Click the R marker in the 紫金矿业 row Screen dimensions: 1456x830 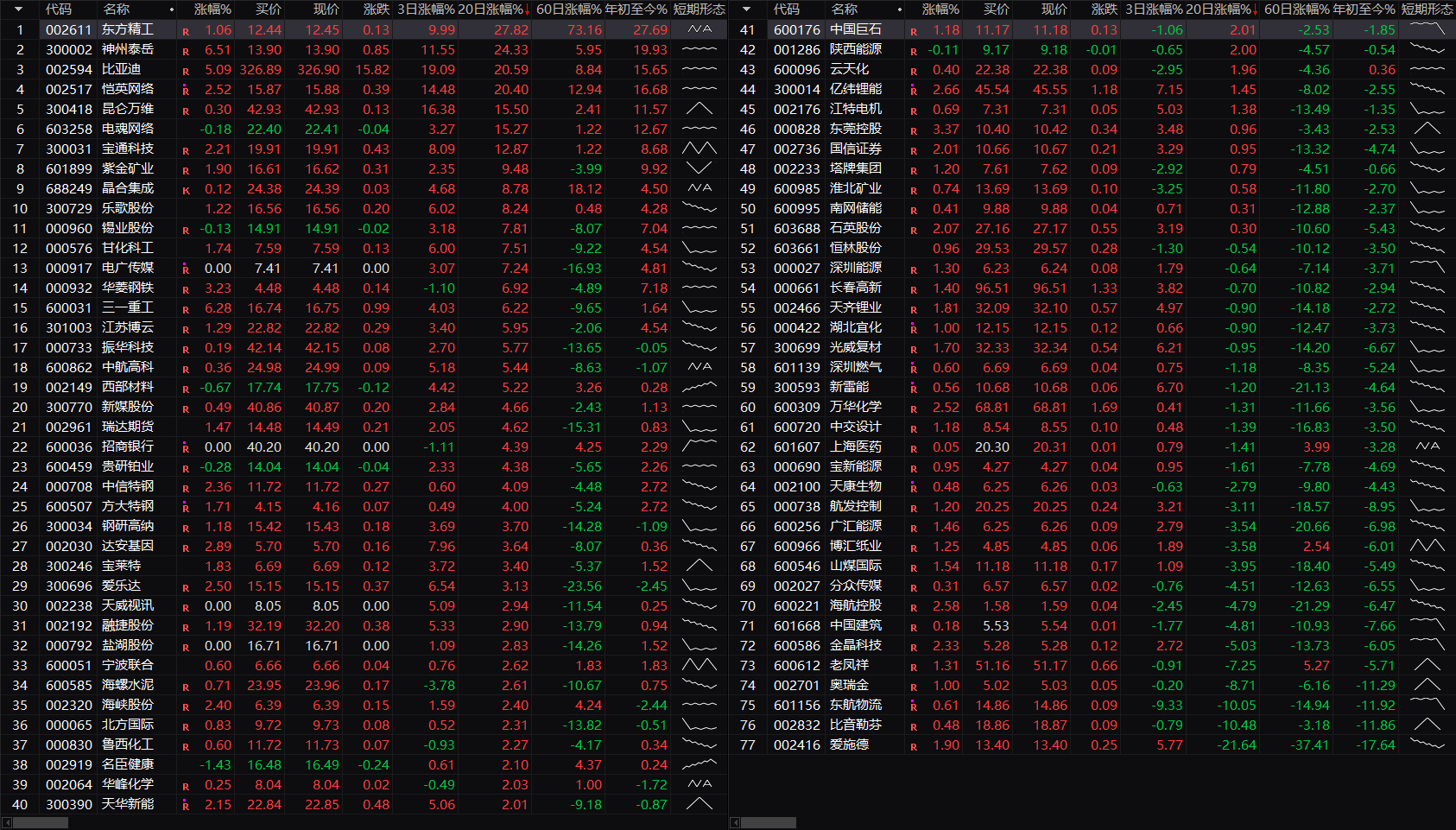pyautogui.click(x=186, y=170)
